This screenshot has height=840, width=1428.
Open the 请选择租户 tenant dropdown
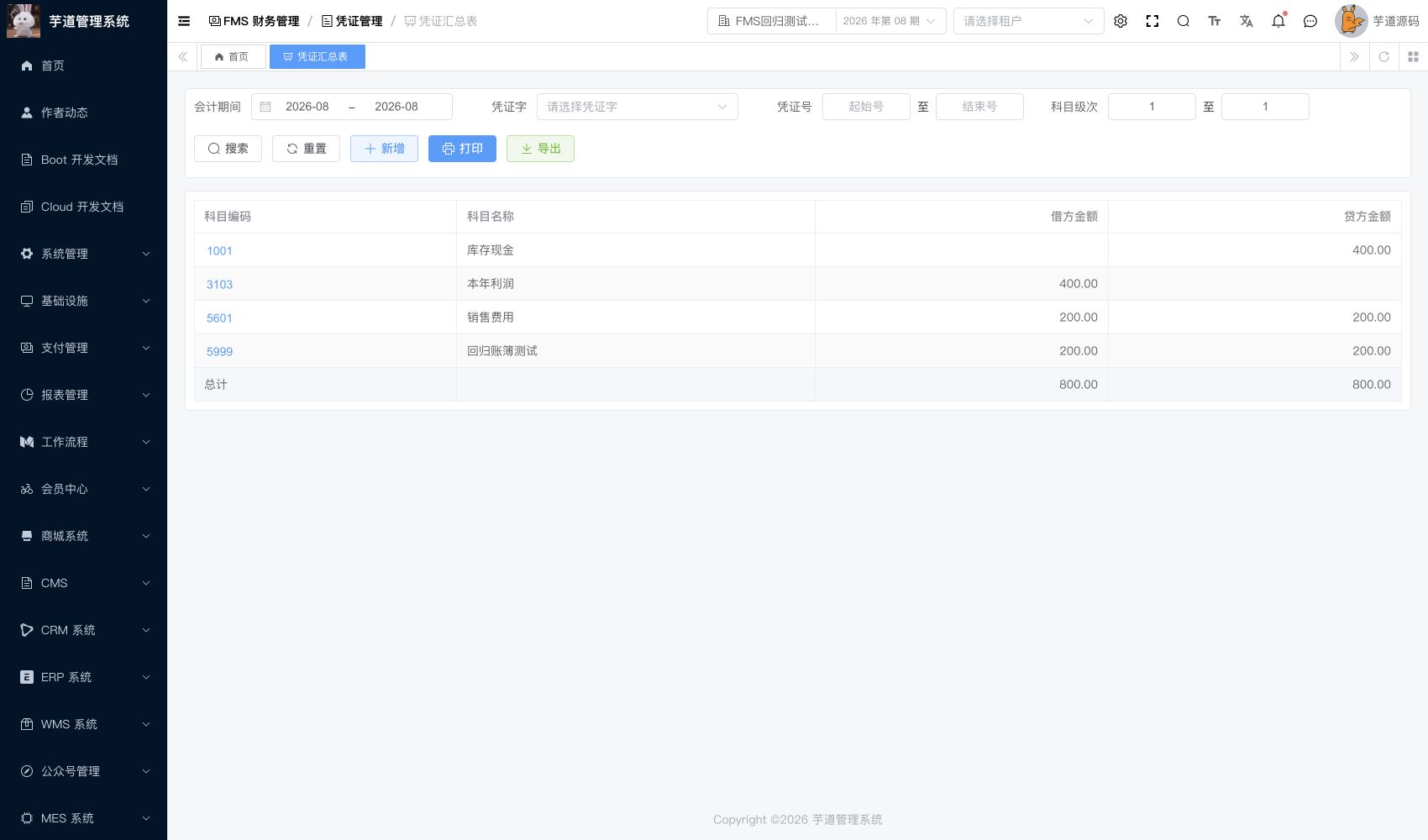tap(1028, 21)
